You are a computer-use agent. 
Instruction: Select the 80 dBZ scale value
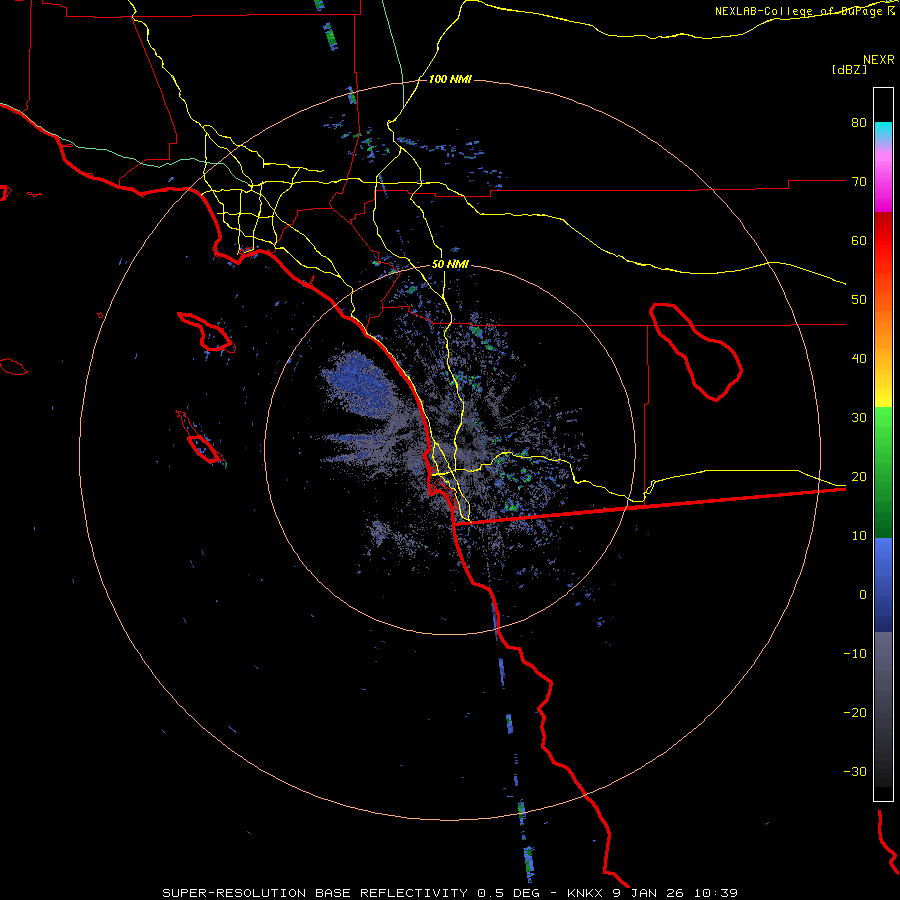(859, 122)
